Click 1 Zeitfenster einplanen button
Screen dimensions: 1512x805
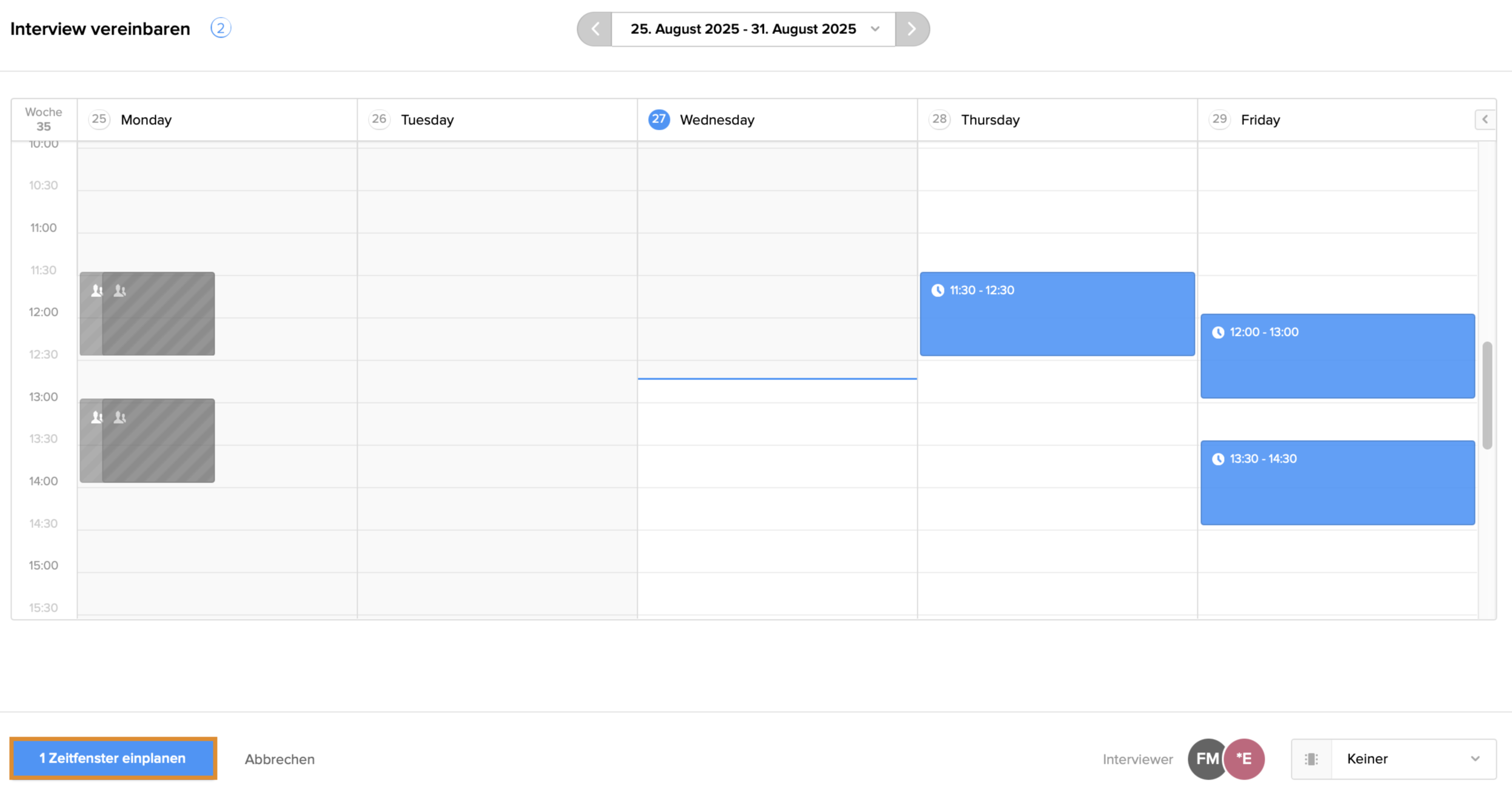113,758
